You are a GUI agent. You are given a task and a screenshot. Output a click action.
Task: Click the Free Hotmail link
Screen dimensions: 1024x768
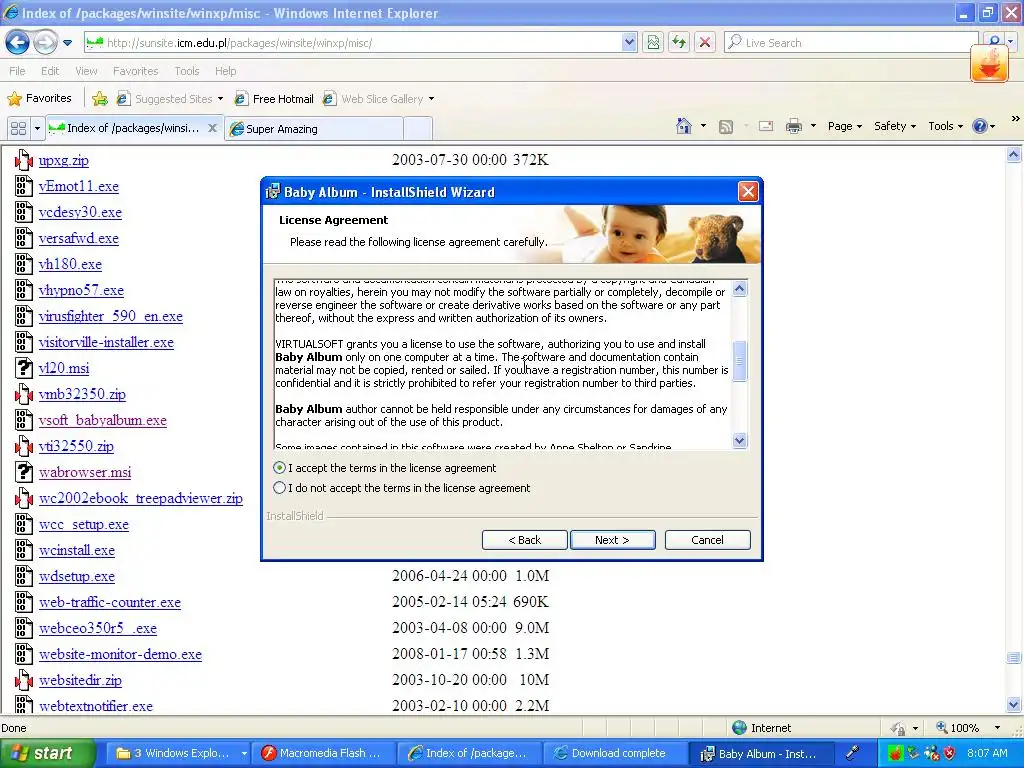(275, 99)
